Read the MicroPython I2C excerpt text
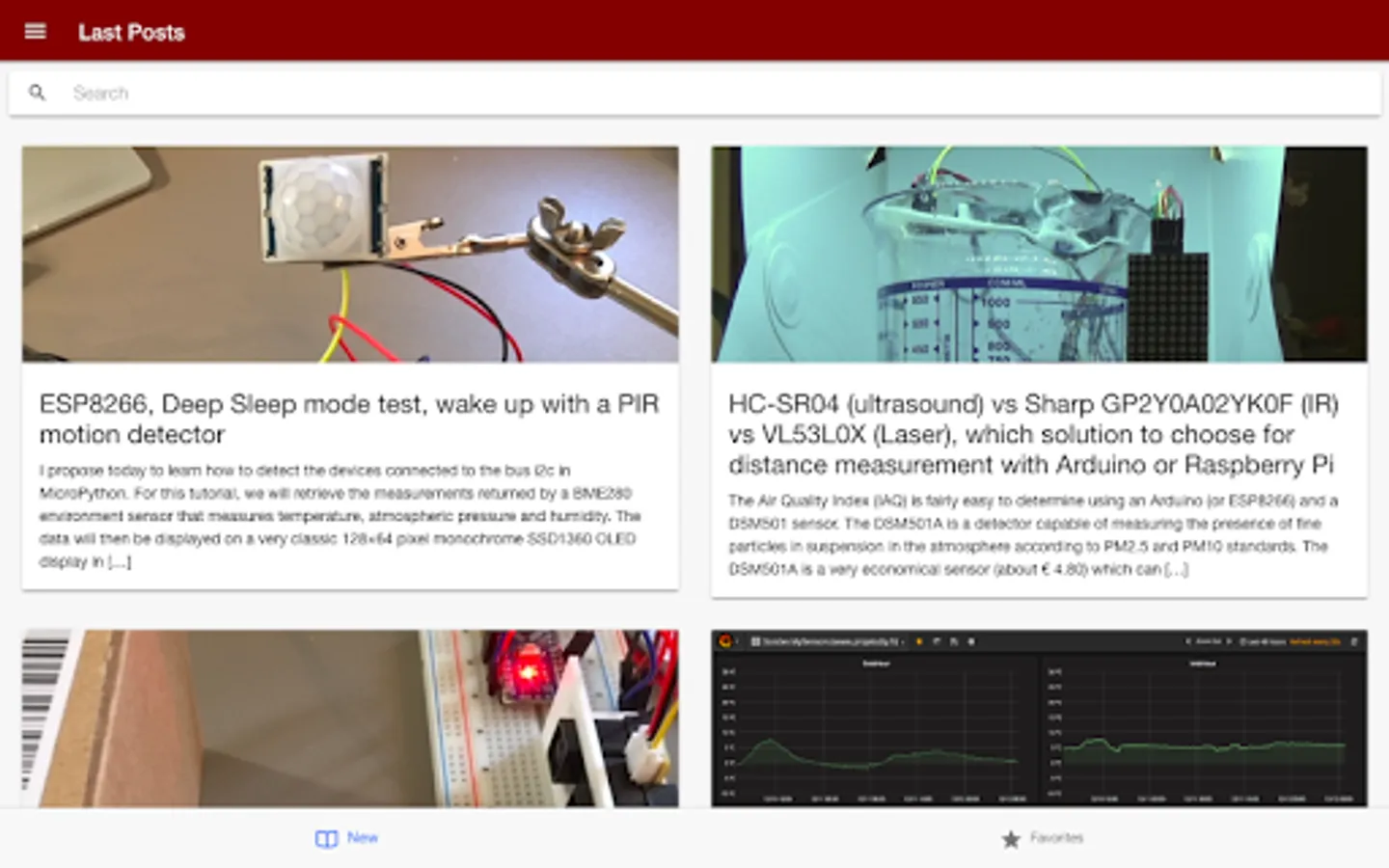 coord(340,516)
